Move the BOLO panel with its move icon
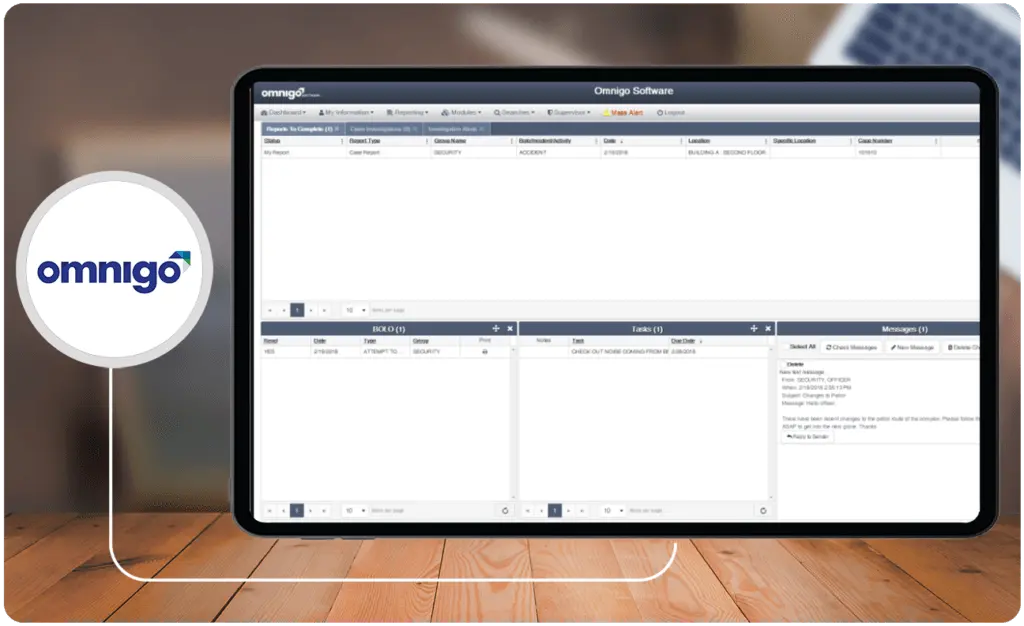 496,328
